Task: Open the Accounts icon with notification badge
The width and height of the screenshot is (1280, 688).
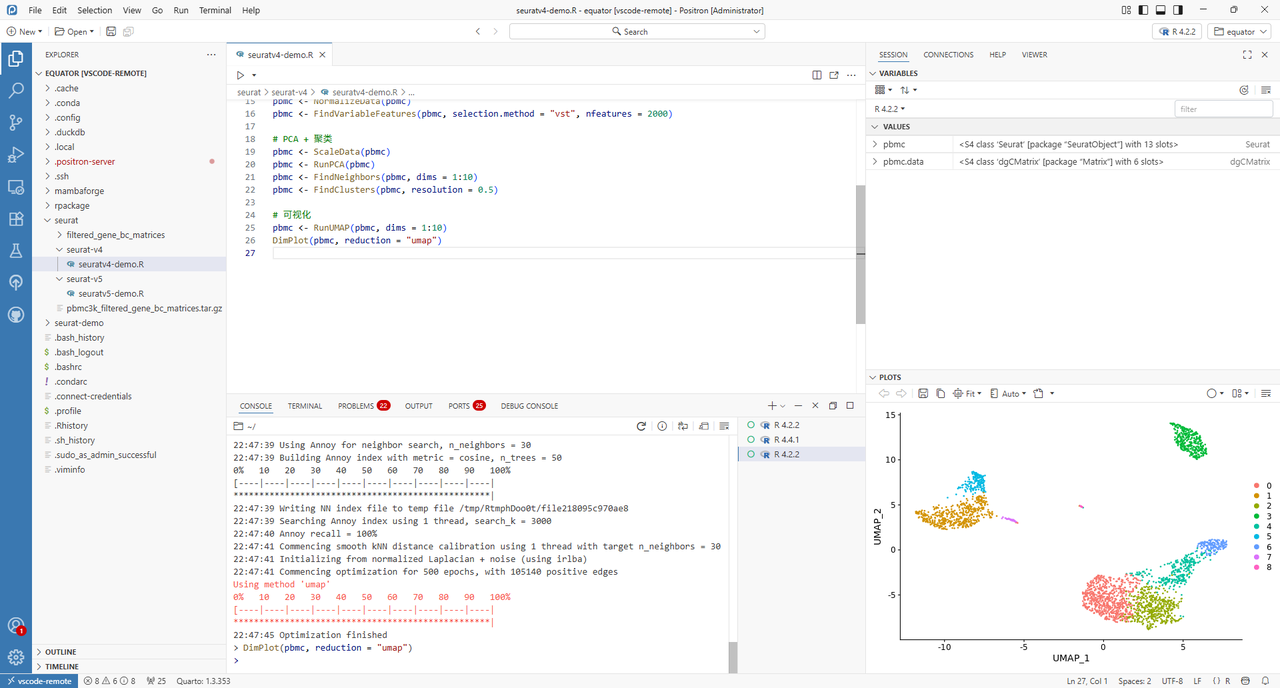Action: (x=16, y=626)
